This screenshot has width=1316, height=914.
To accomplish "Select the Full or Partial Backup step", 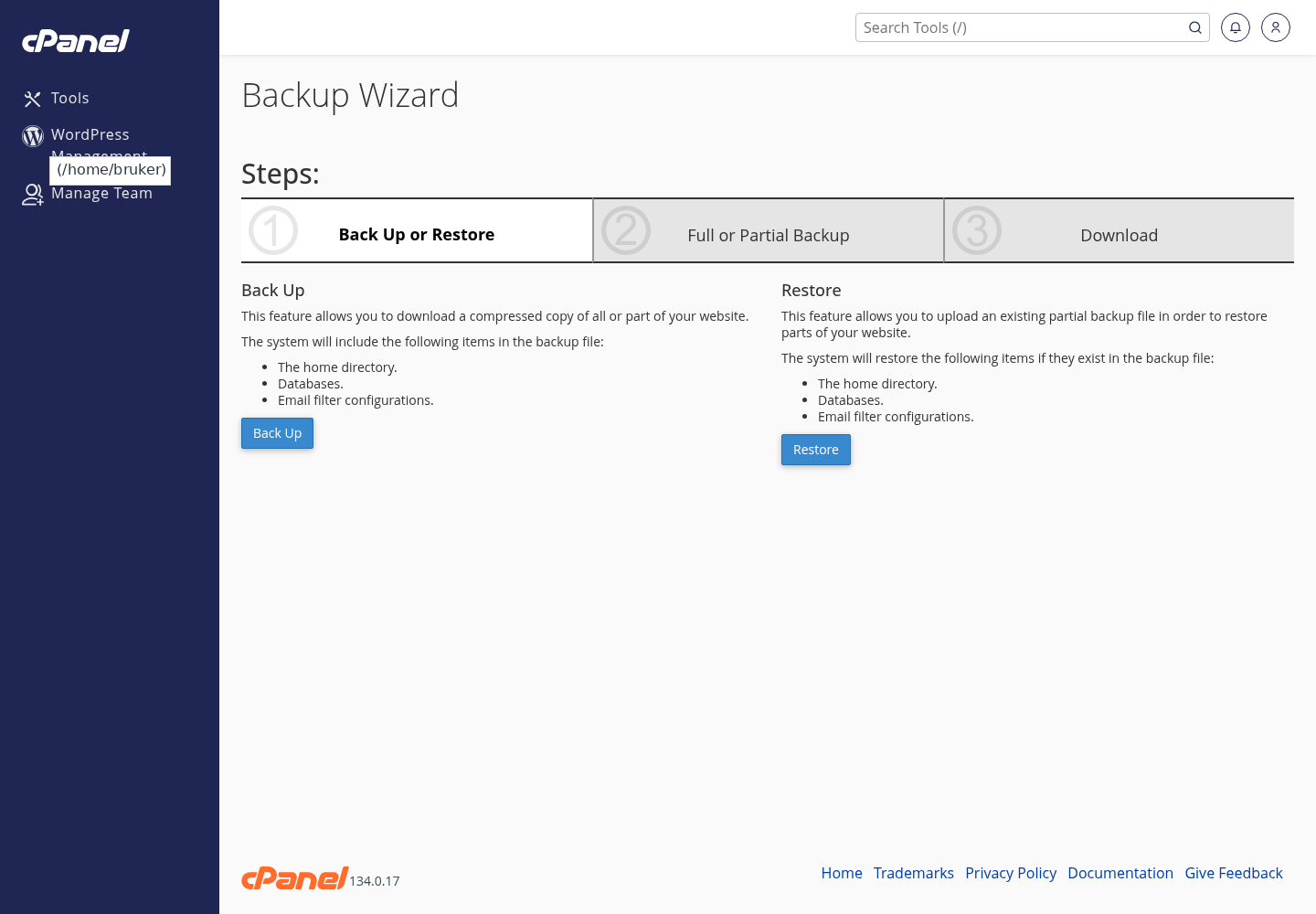I will point(769,235).
